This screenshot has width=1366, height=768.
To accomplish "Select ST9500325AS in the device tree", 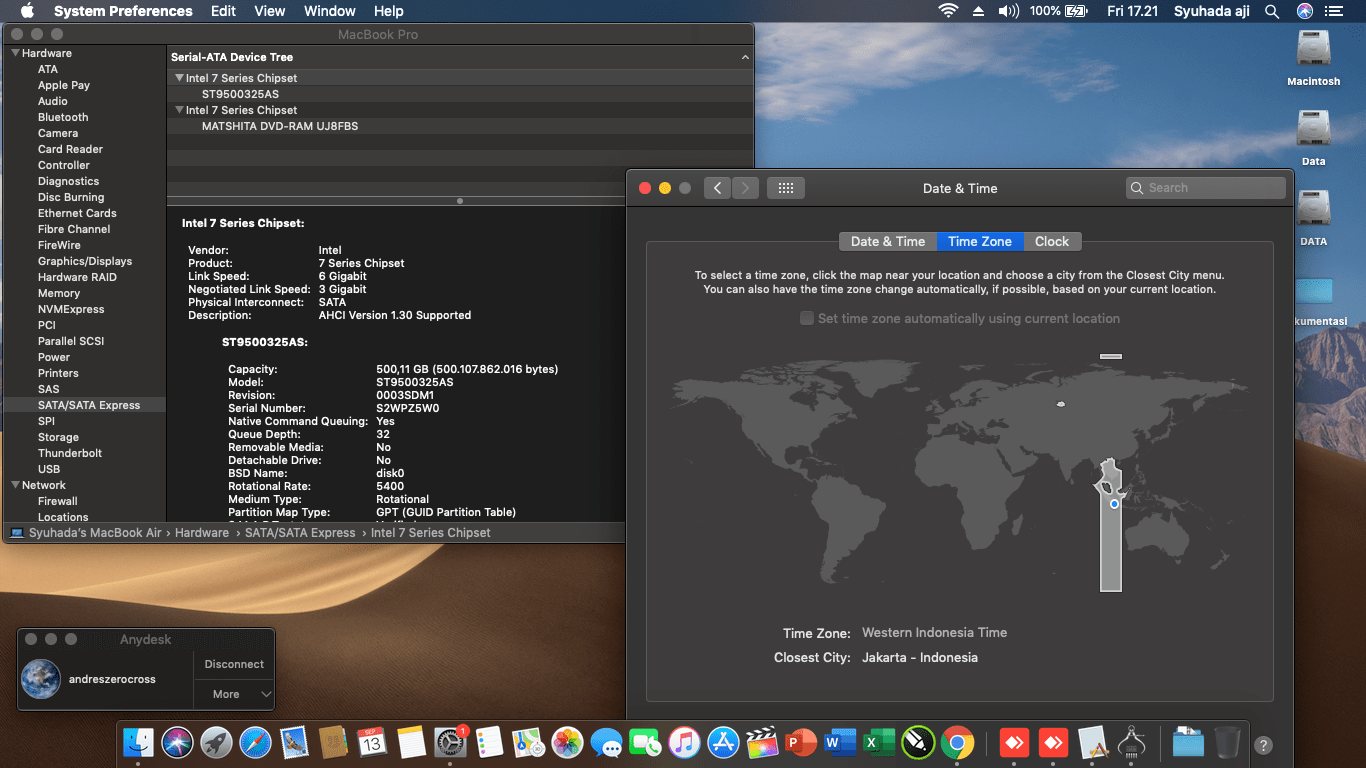I will coord(459,94).
